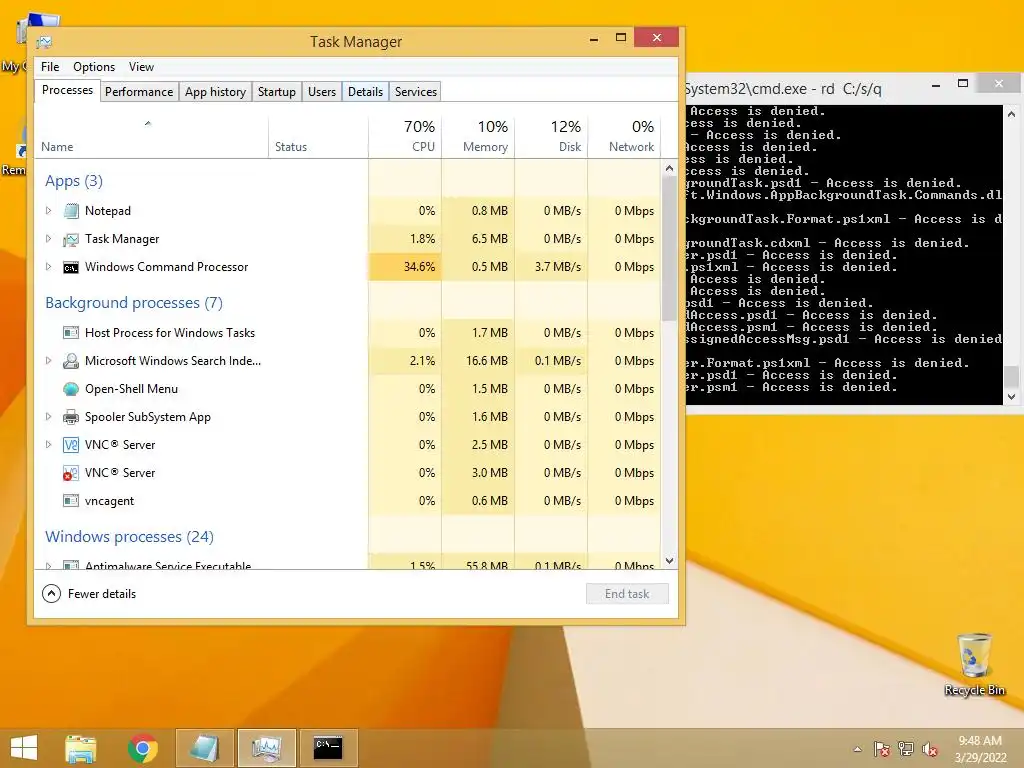The height and width of the screenshot is (768, 1024).
Task: Switch to the App history tab
Action: coord(216,92)
